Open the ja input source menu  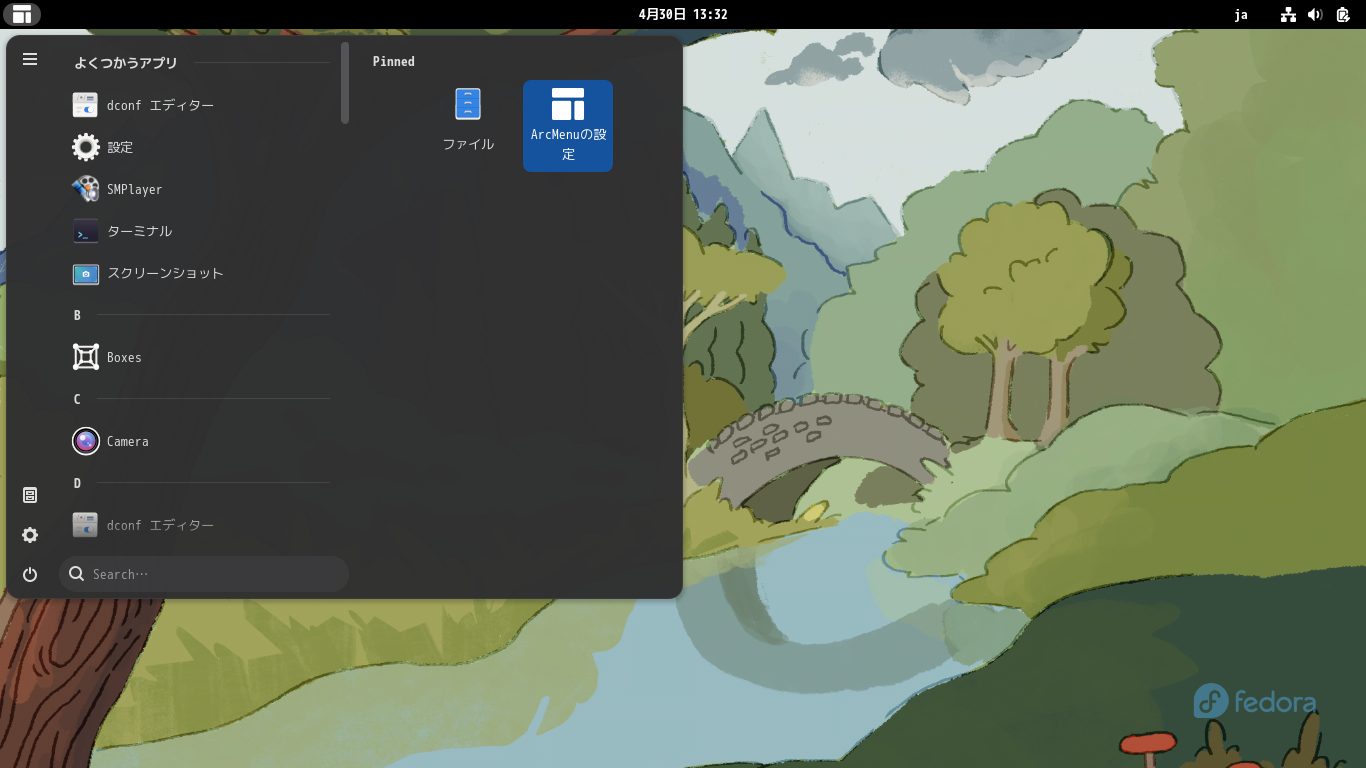point(1241,14)
